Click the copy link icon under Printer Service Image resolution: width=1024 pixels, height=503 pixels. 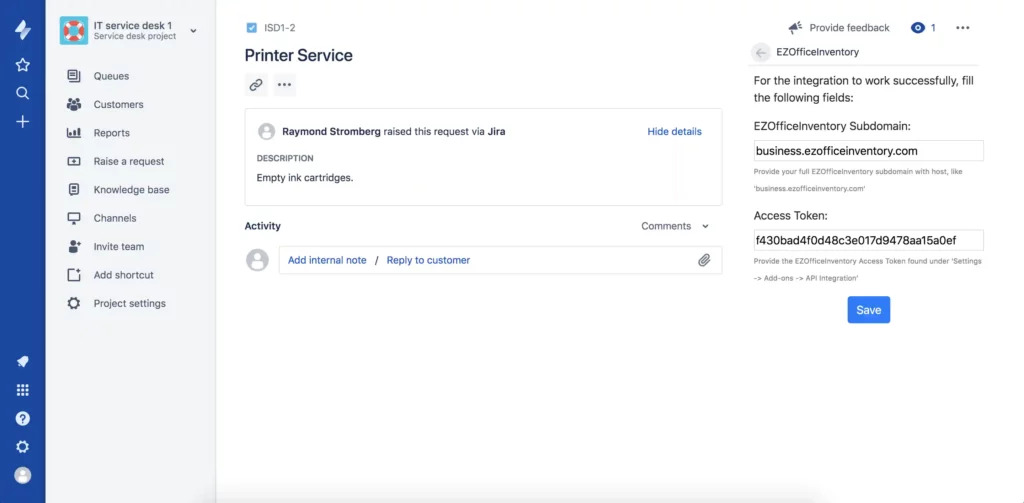tap(256, 85)
